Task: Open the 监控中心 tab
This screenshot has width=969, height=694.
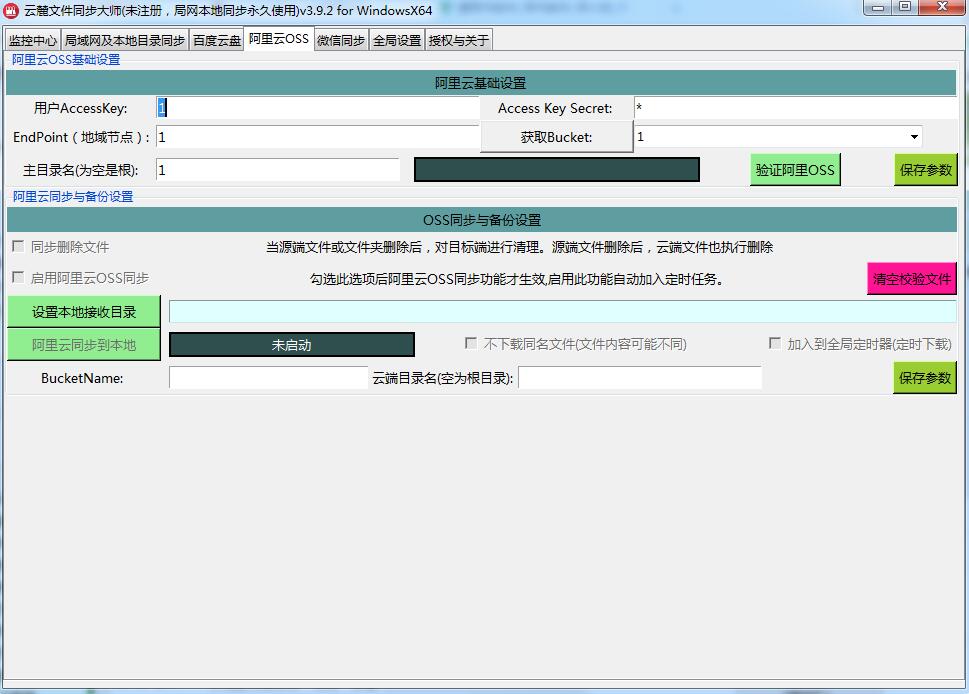Action: pos(33,40)
